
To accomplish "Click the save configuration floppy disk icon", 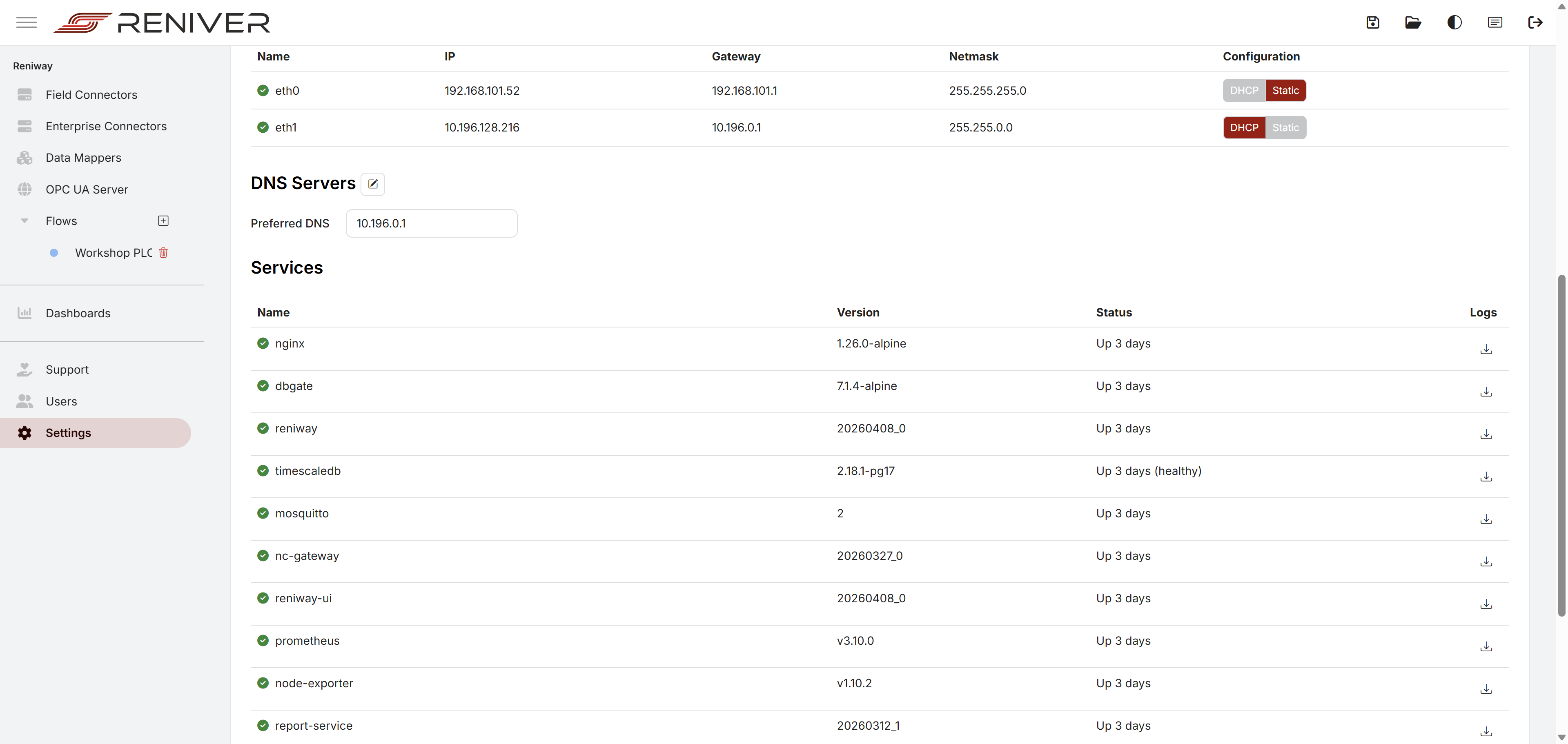I will [1373, 22].
